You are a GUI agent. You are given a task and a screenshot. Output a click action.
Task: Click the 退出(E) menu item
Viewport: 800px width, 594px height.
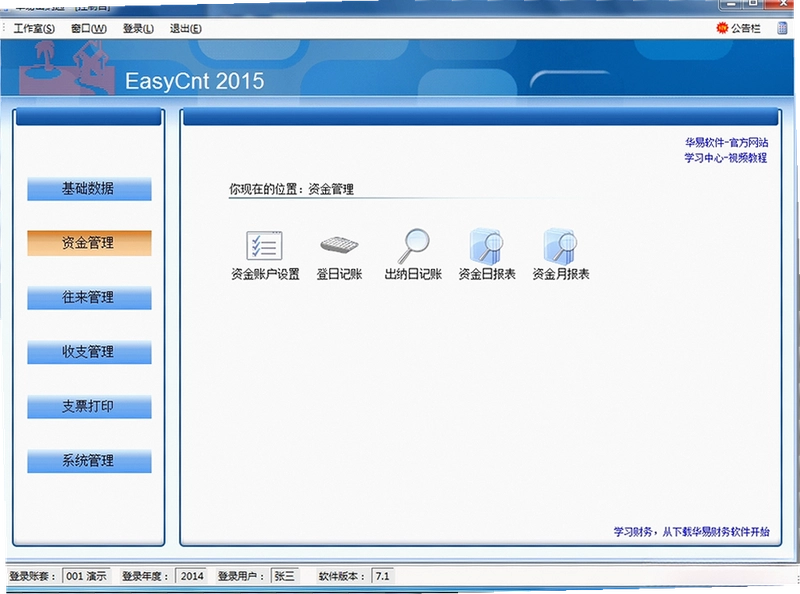pos(186,29)
